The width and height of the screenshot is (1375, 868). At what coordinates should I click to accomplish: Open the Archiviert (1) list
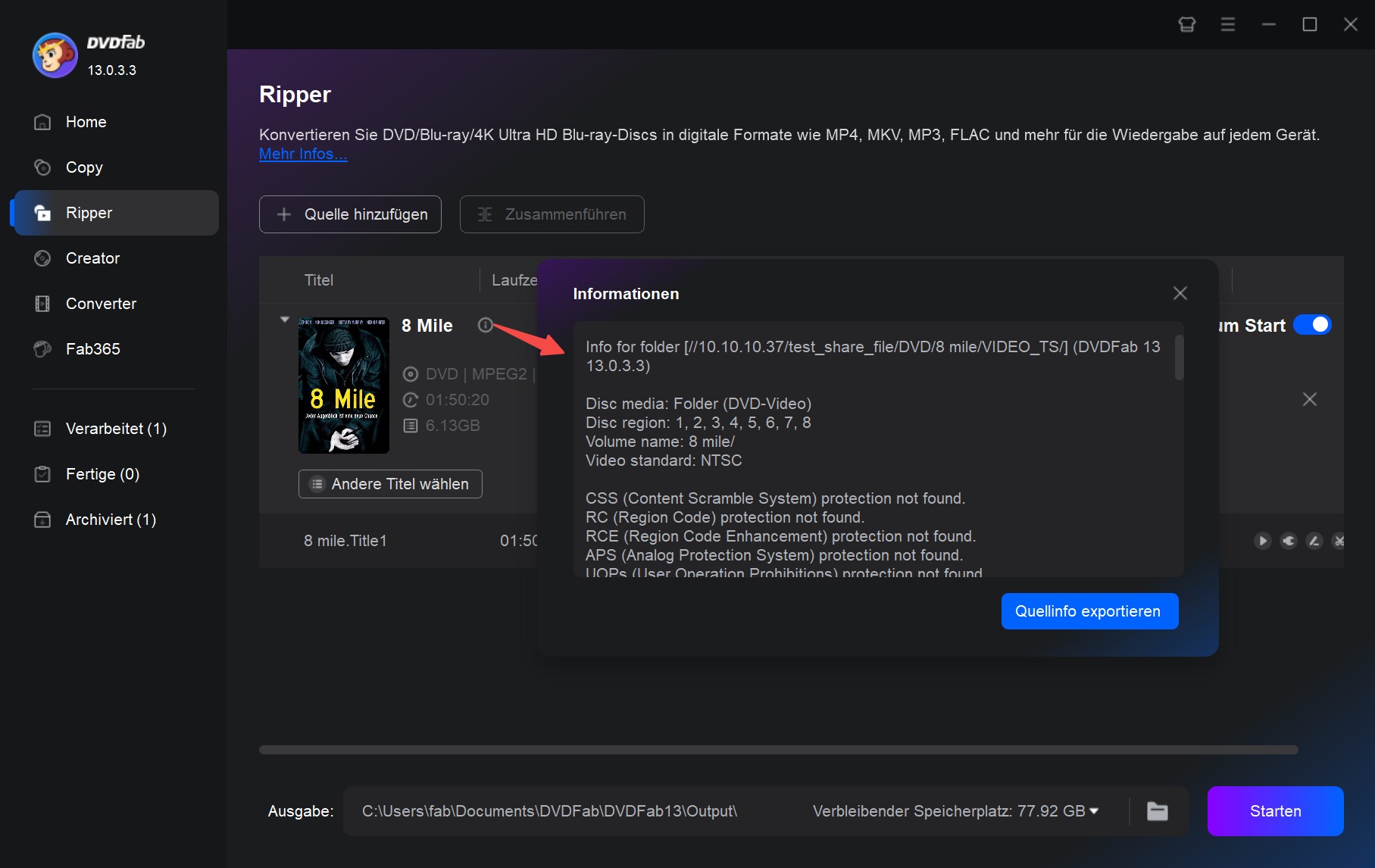tap(115, 520)
